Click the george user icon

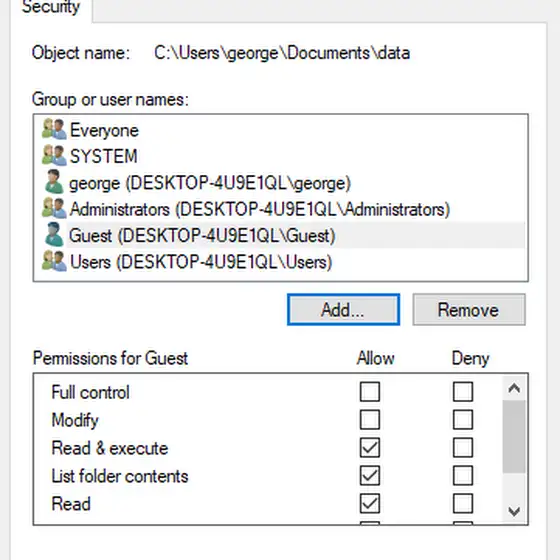[54, 182]
